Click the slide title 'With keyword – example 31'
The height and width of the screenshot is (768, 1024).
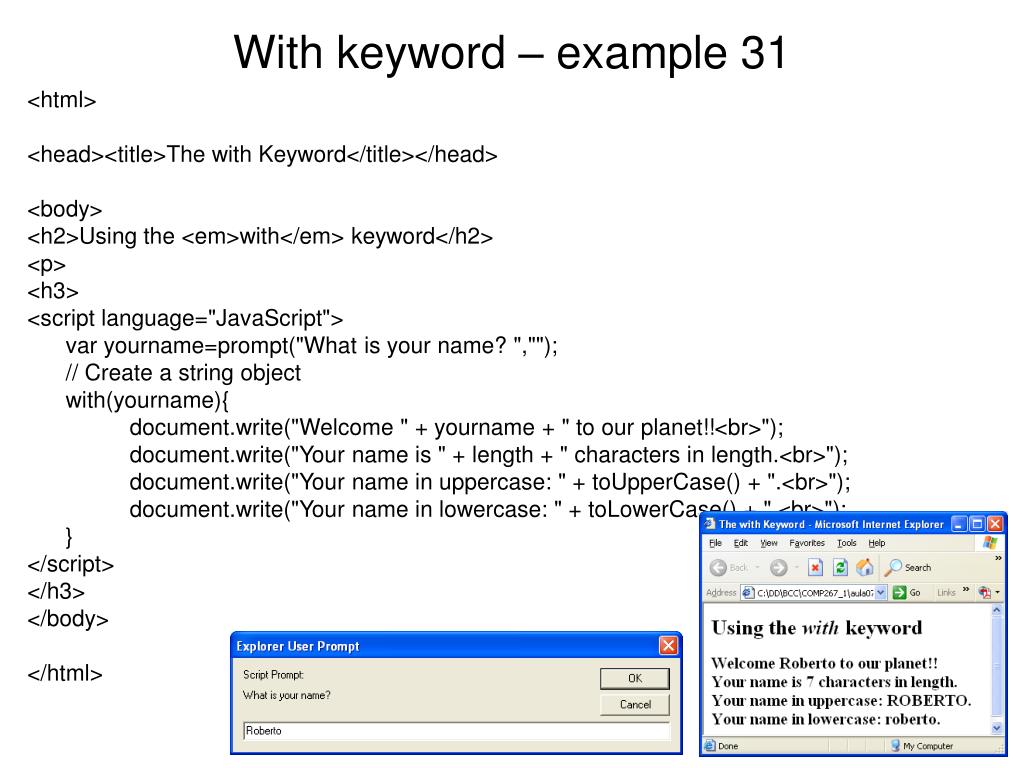(510, 52)
